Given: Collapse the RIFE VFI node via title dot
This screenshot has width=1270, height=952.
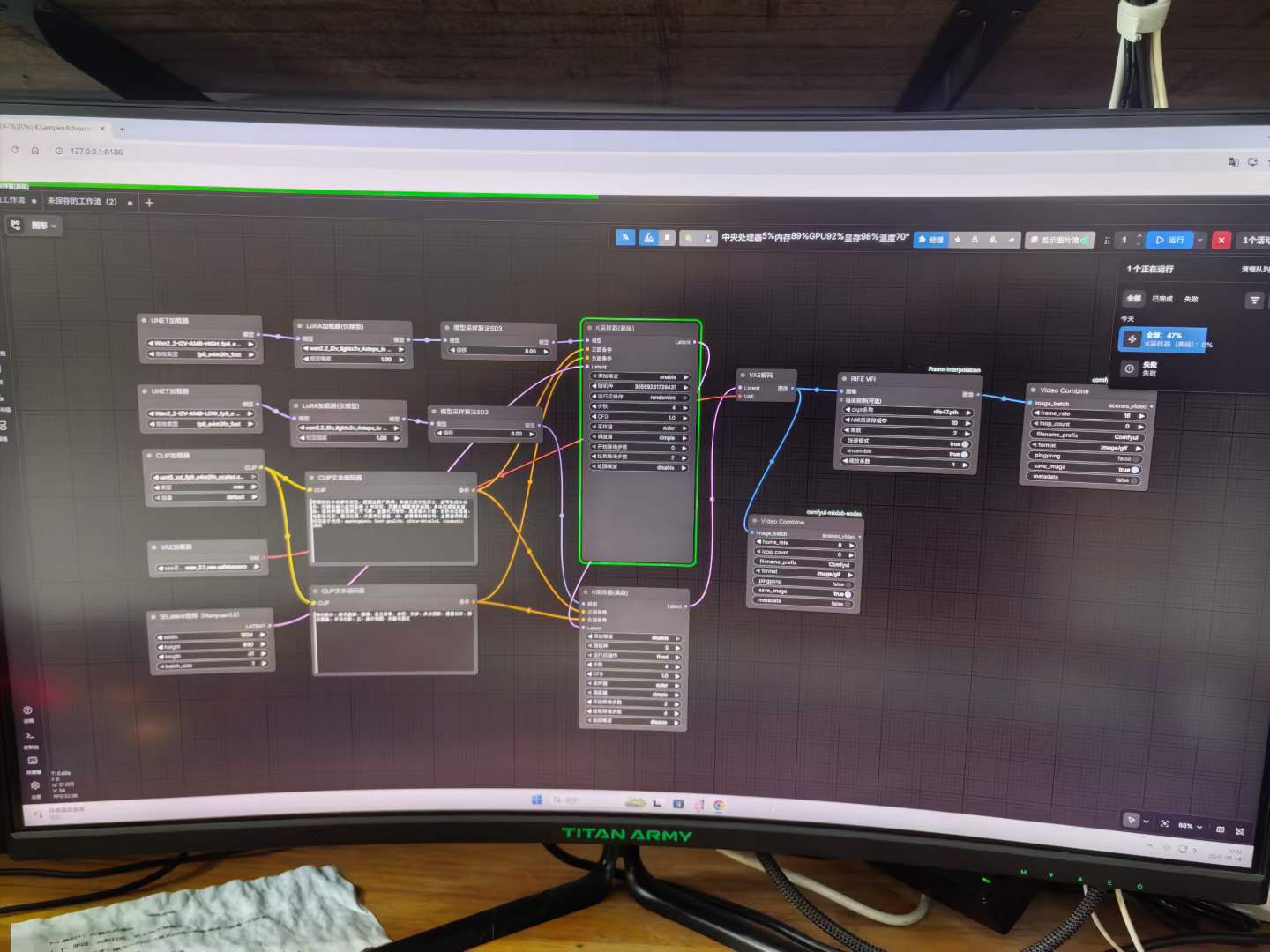Looking at the screenshot, I should click(844, 379).
